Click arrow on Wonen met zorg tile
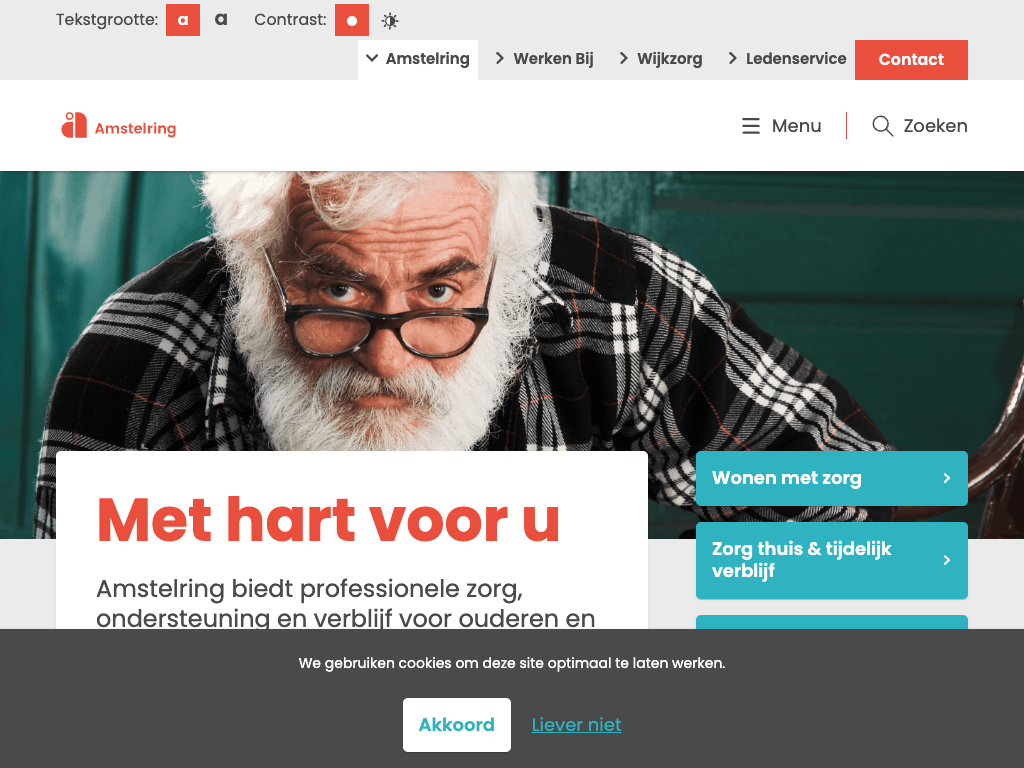 tap(946, 478)
